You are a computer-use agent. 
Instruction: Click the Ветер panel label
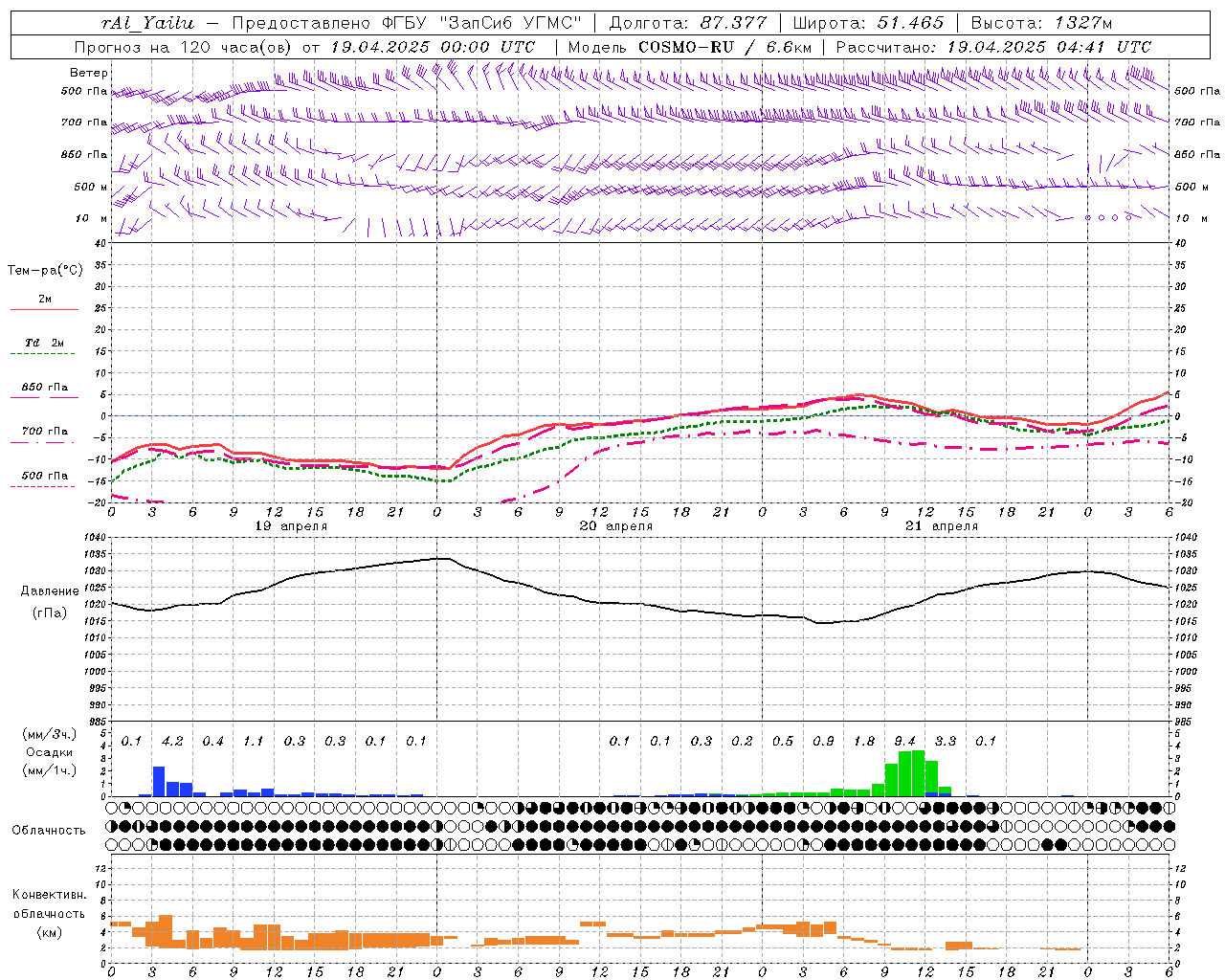coord(89,73)
